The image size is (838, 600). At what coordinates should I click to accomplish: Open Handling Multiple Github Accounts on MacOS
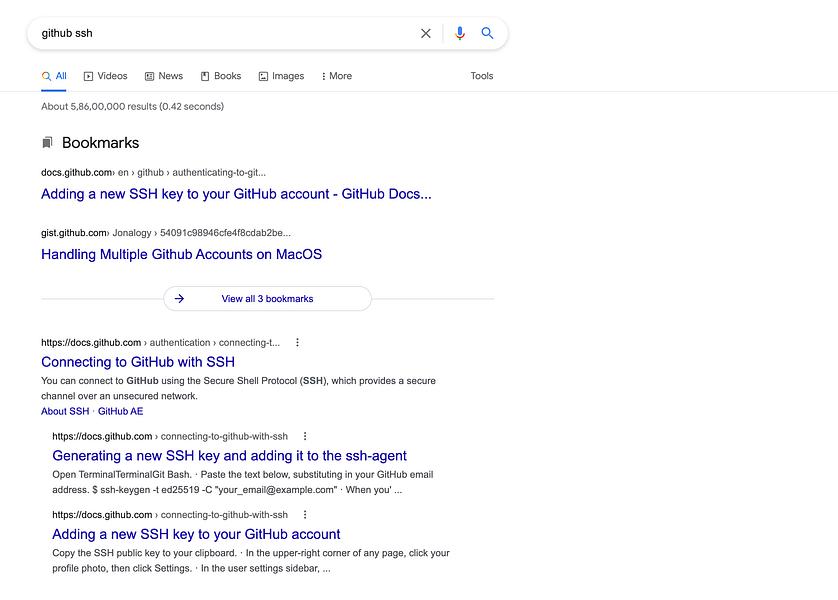click(181, 254)
